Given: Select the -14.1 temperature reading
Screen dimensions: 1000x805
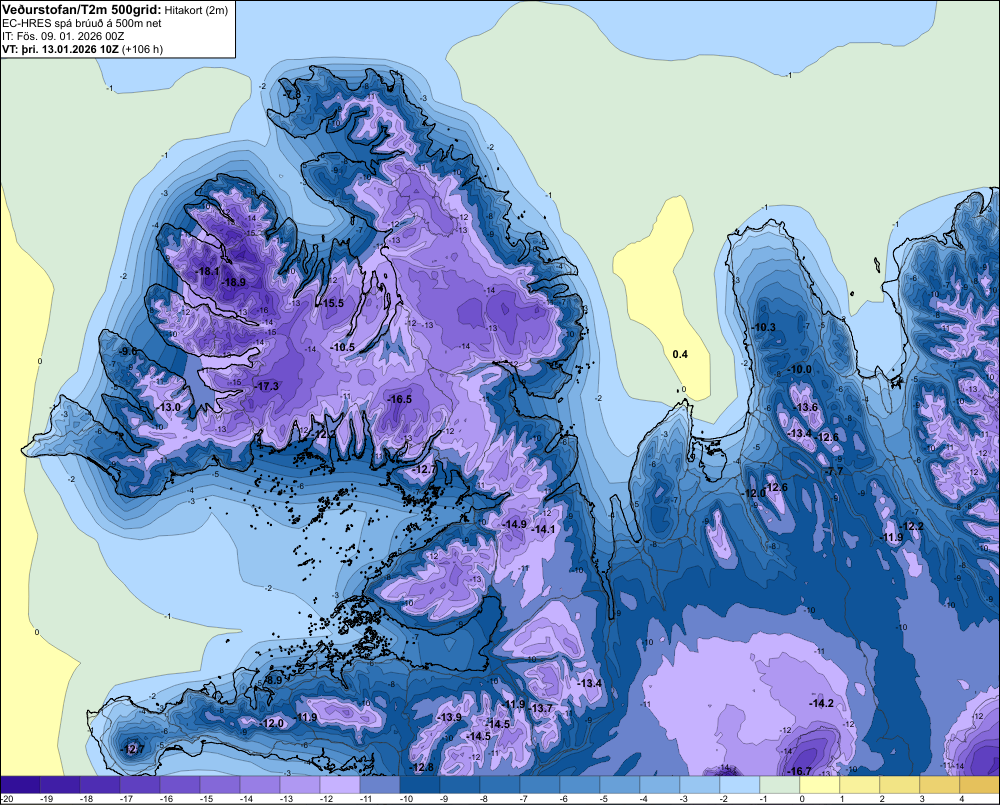Looking at the screenshot, I should coord(543,529).
